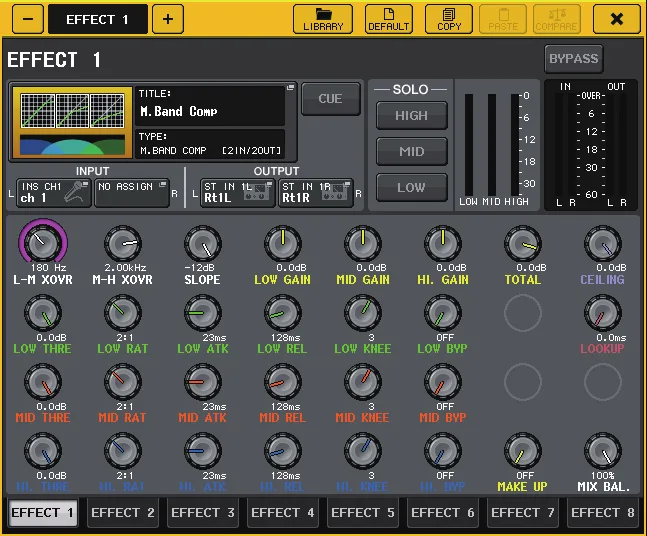The height and width of the screenshot is (536, 647).
Task: Select the LOW THRE knob
Action: (43, 313)
